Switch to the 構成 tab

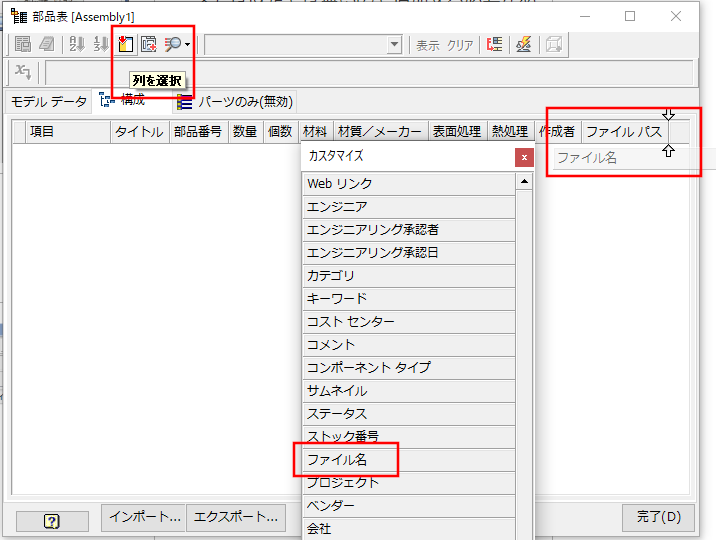[132, 100]
